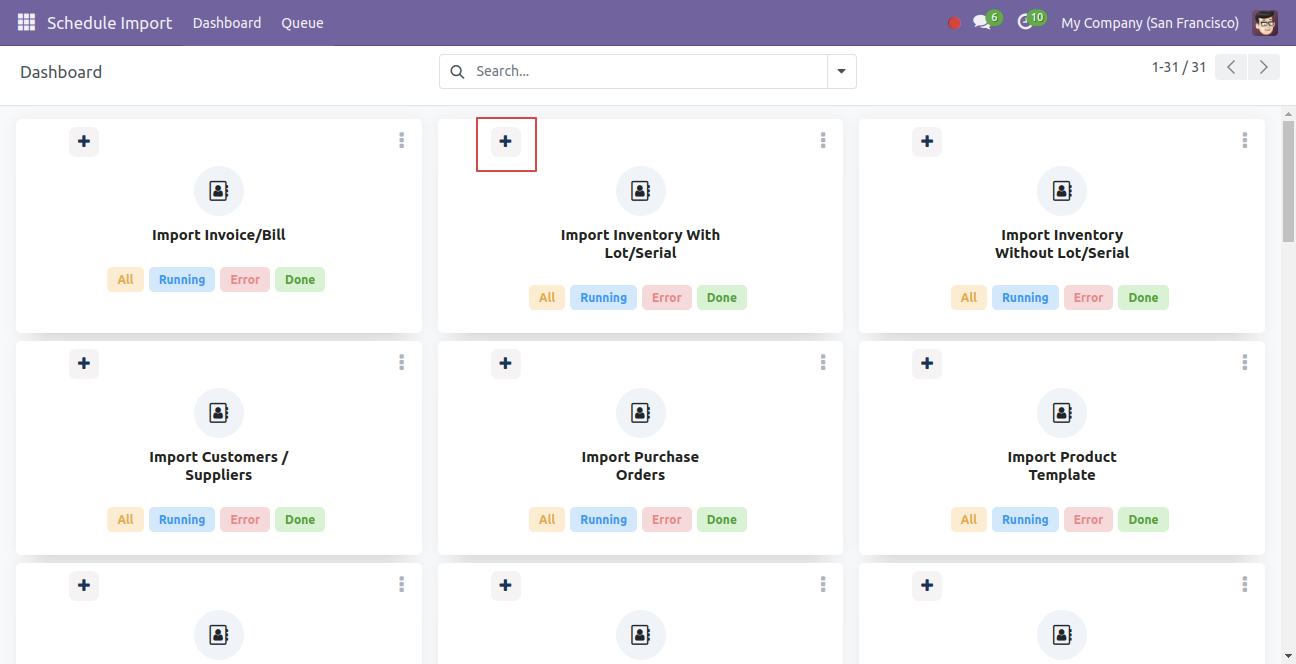Click the vertical scrollbar thumb
This screenshot has width=1296, height=664.
pyautogui.click(x=1288, y=180)
